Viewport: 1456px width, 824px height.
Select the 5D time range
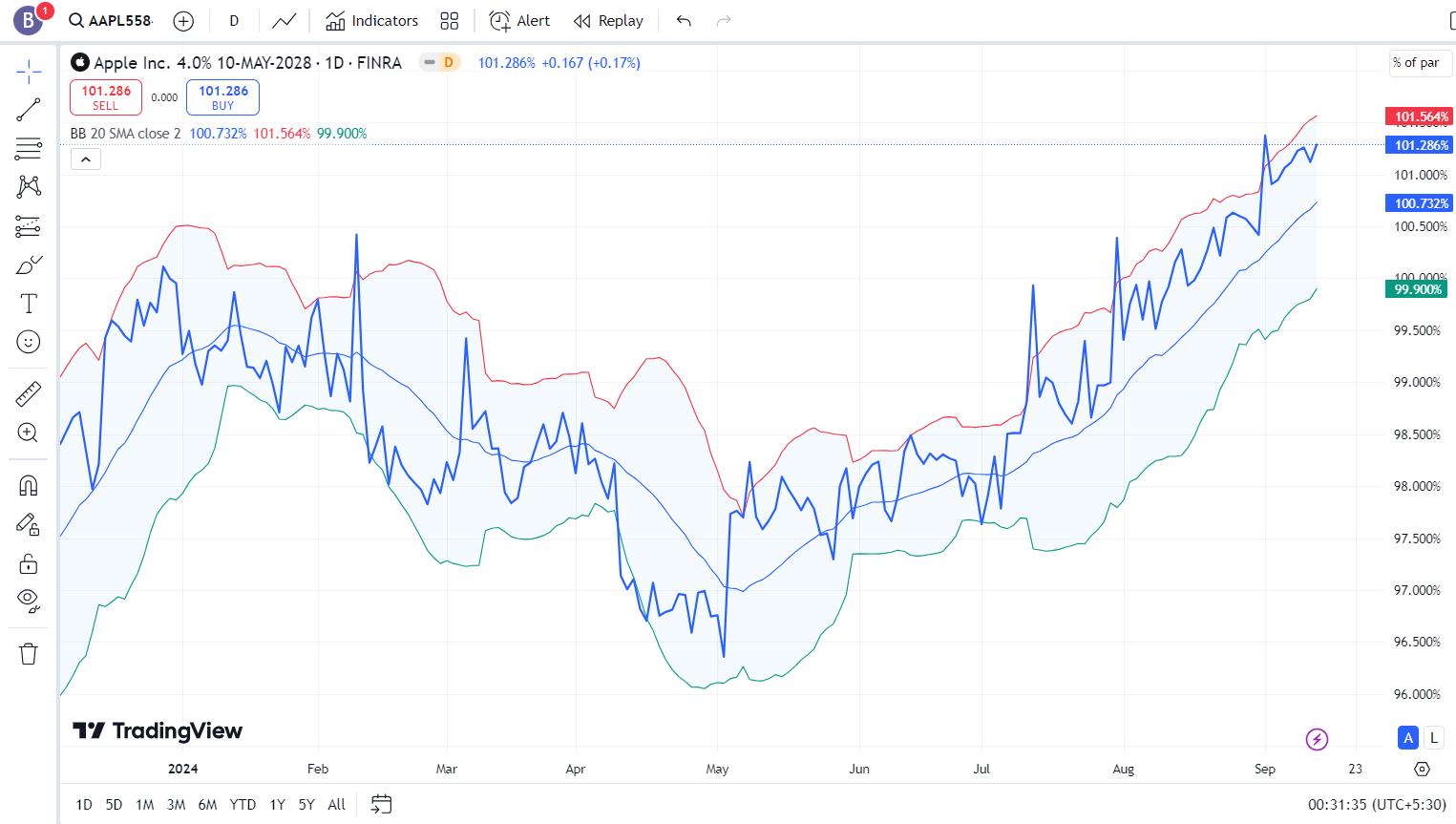tap(114, 805)
